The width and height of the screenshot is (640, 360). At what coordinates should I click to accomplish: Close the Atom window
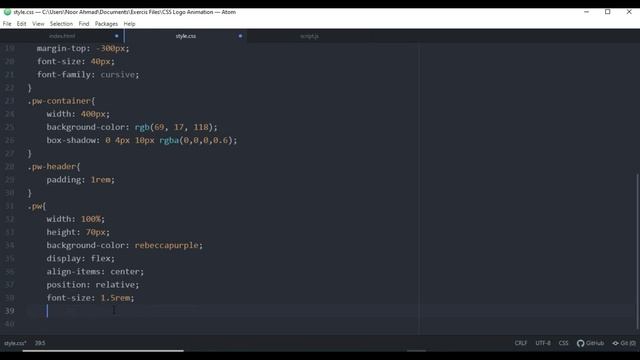[x=629, y=12]
